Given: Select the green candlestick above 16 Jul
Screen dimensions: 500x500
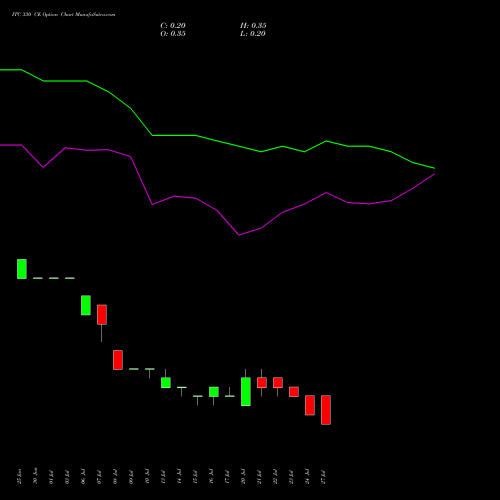Looking at the screenshot, I should point(214,392).
